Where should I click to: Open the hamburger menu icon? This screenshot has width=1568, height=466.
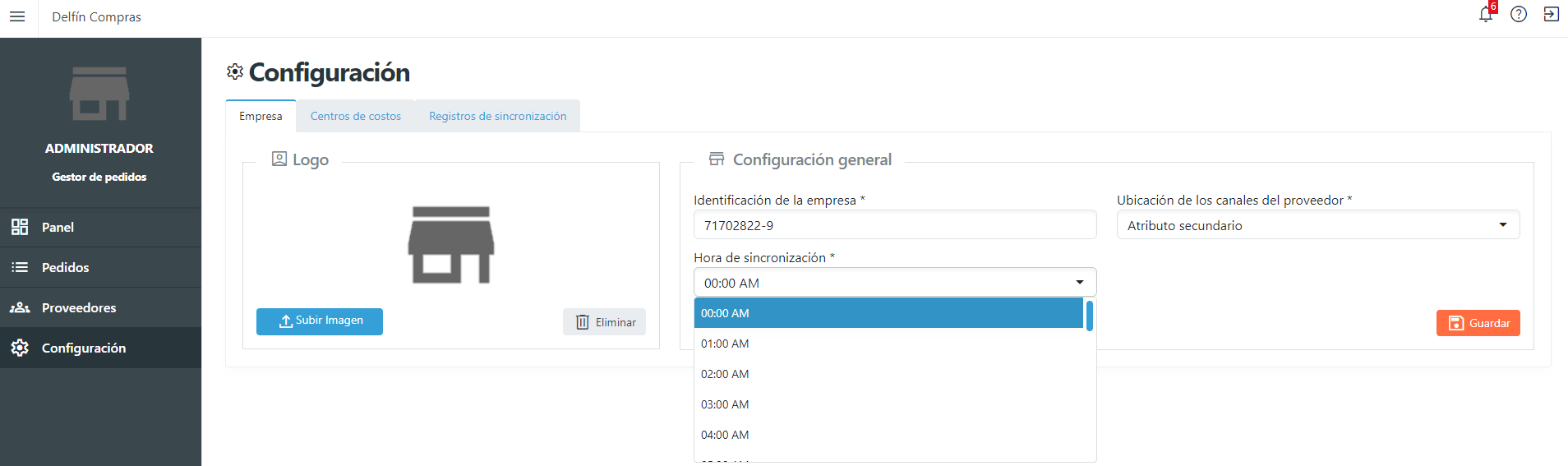(17, 16)
